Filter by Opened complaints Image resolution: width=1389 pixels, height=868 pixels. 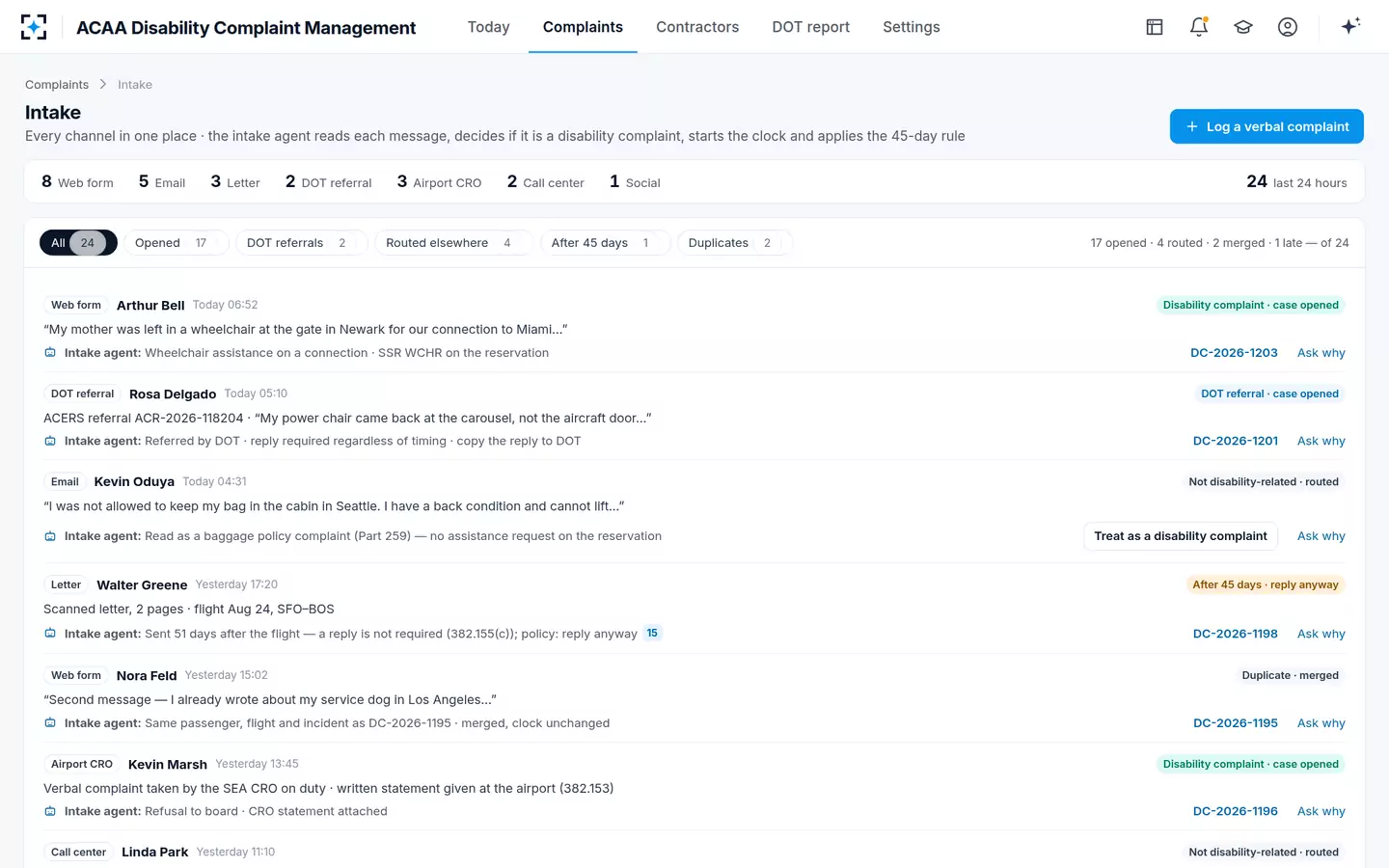(176, 243)
